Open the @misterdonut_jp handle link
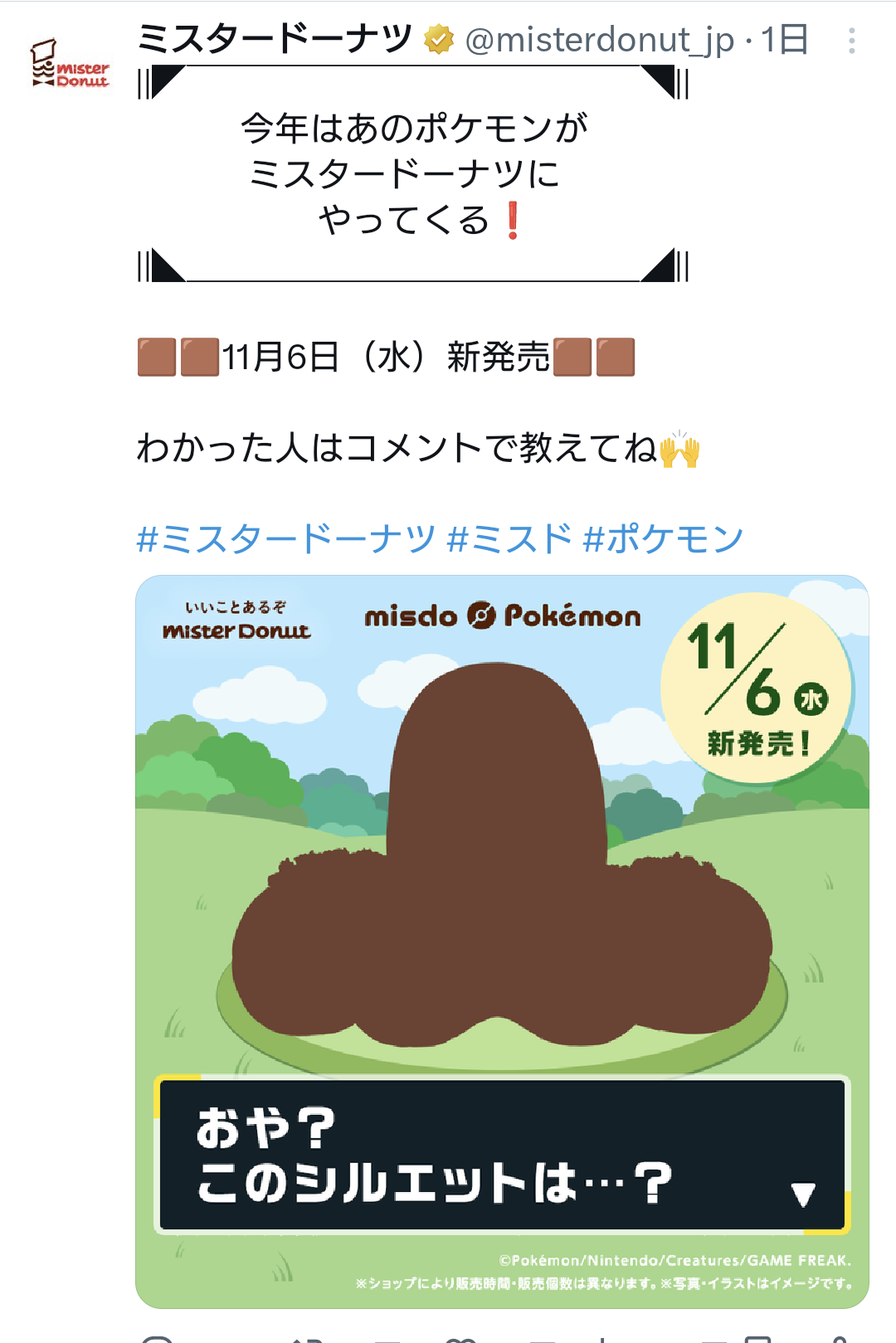This screenshot has width=896, height=1343. (x=600, y=40)
